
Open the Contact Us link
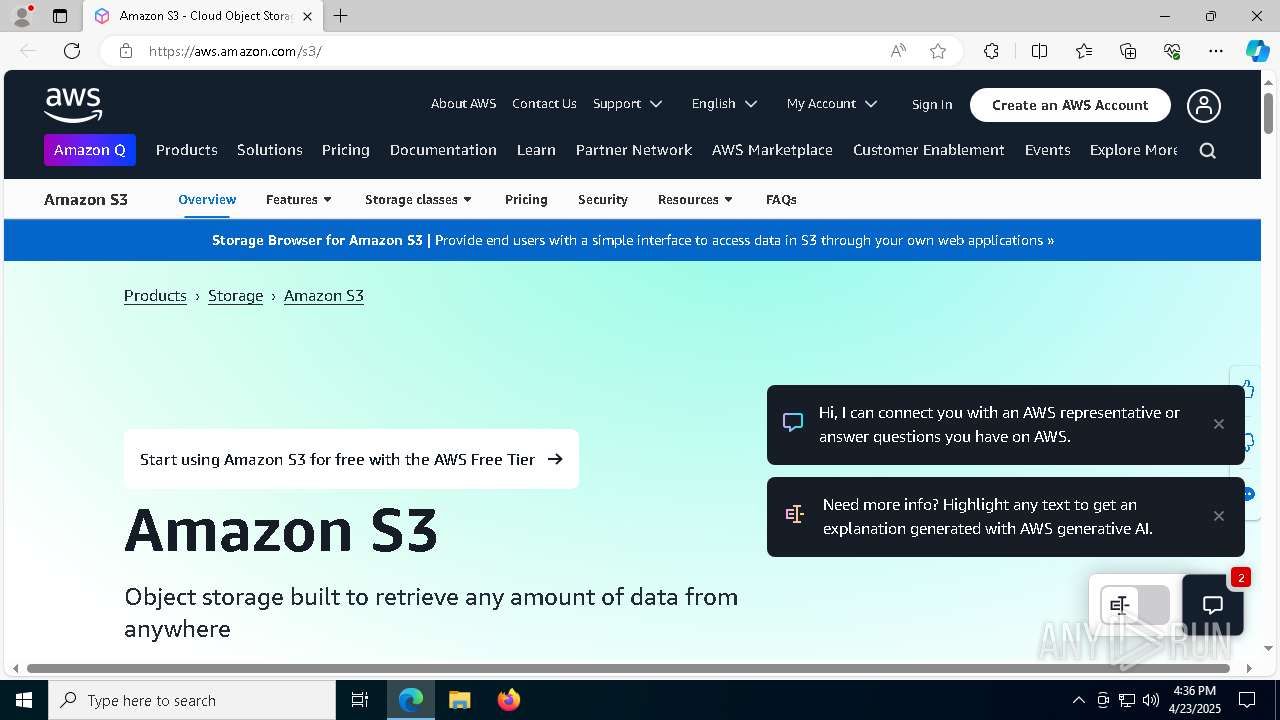click(544, 104)
